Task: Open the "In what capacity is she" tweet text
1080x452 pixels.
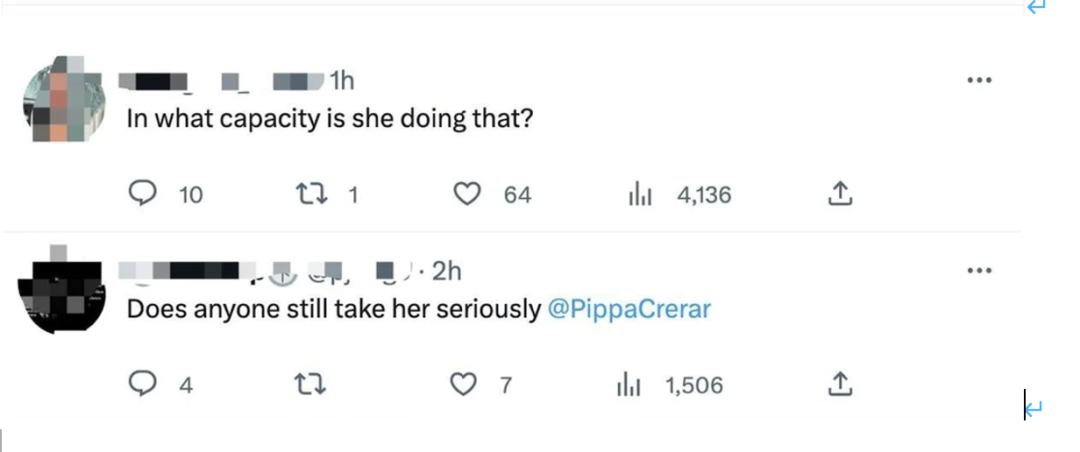Action: tap(330, 119)
